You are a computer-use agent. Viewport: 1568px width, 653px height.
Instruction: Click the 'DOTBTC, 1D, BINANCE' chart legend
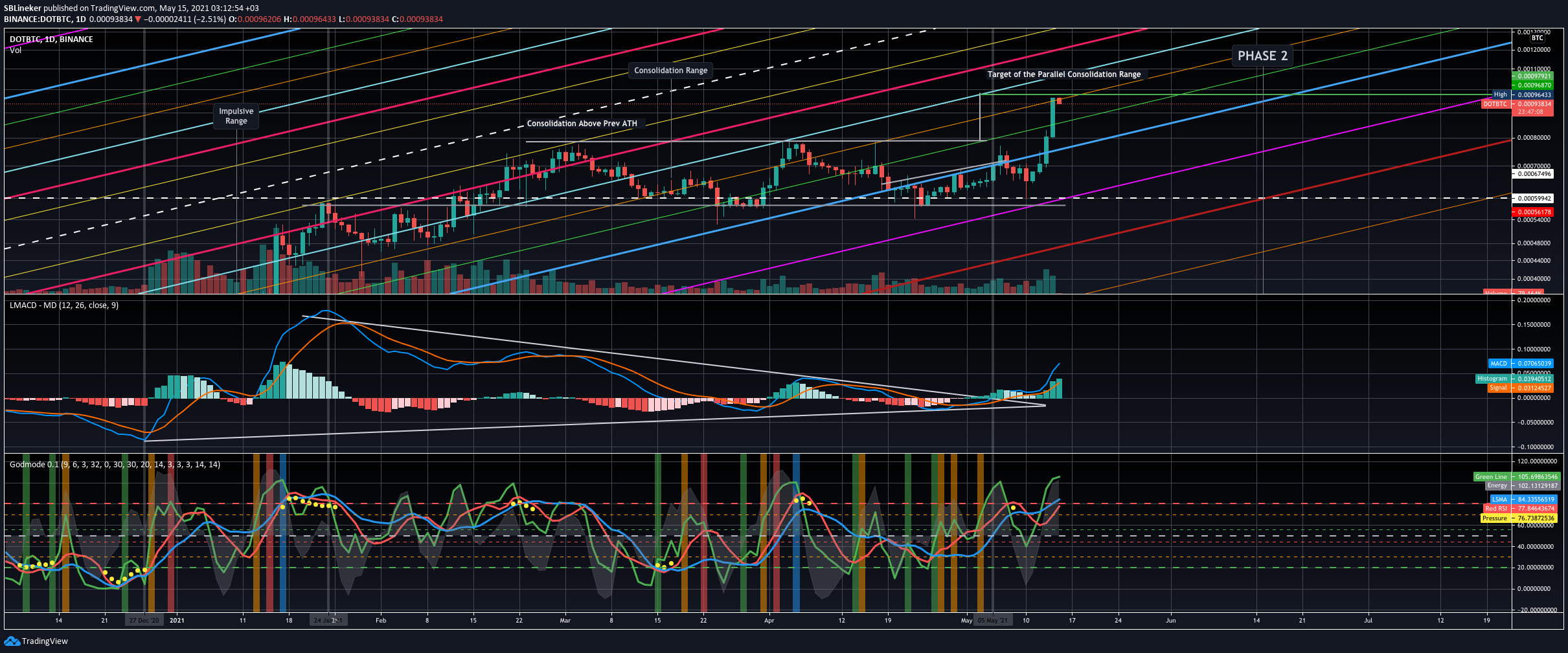coord(51,39)
